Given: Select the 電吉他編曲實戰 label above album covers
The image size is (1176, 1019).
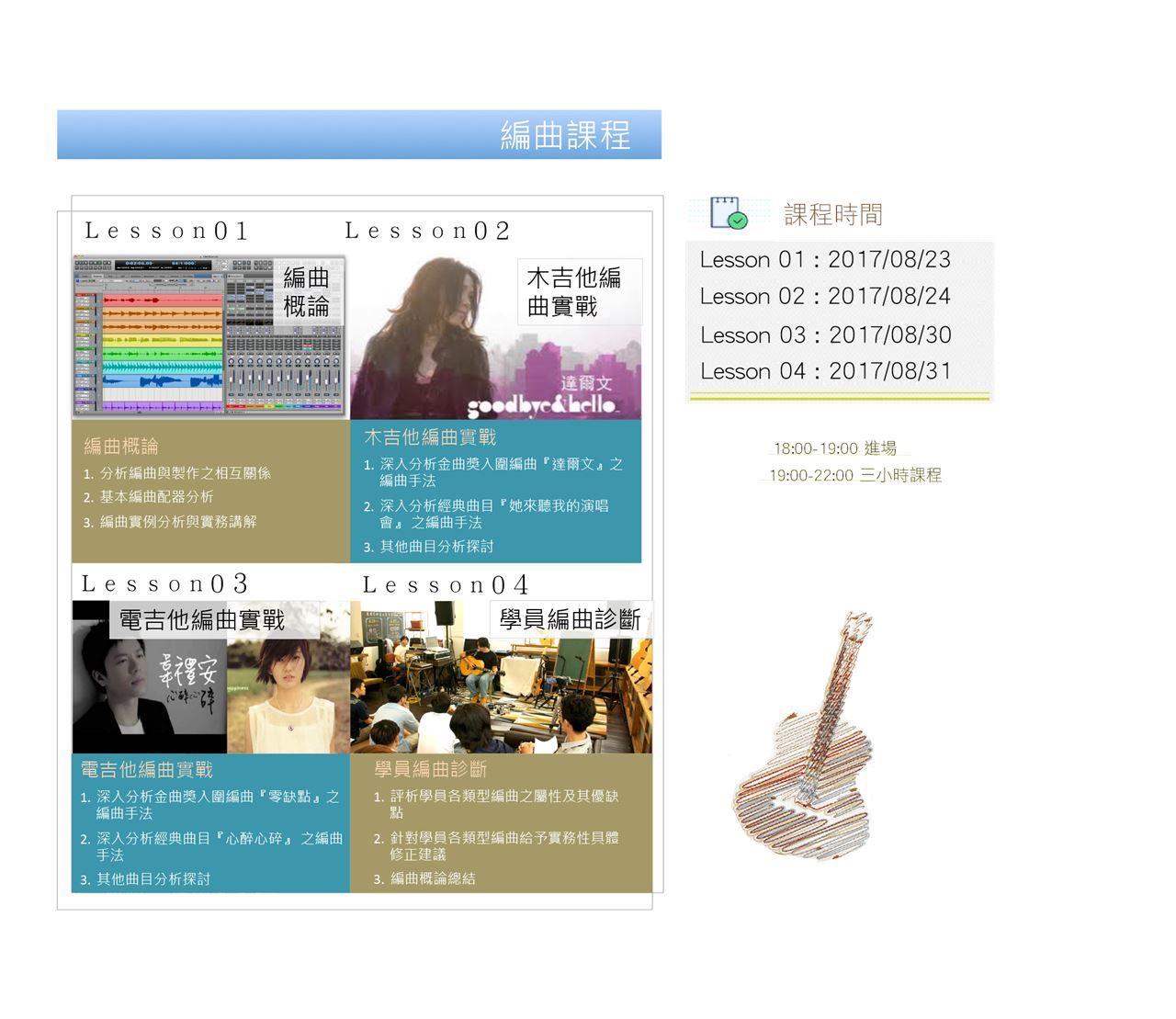Looking at the screenshot, I should 202,620.
